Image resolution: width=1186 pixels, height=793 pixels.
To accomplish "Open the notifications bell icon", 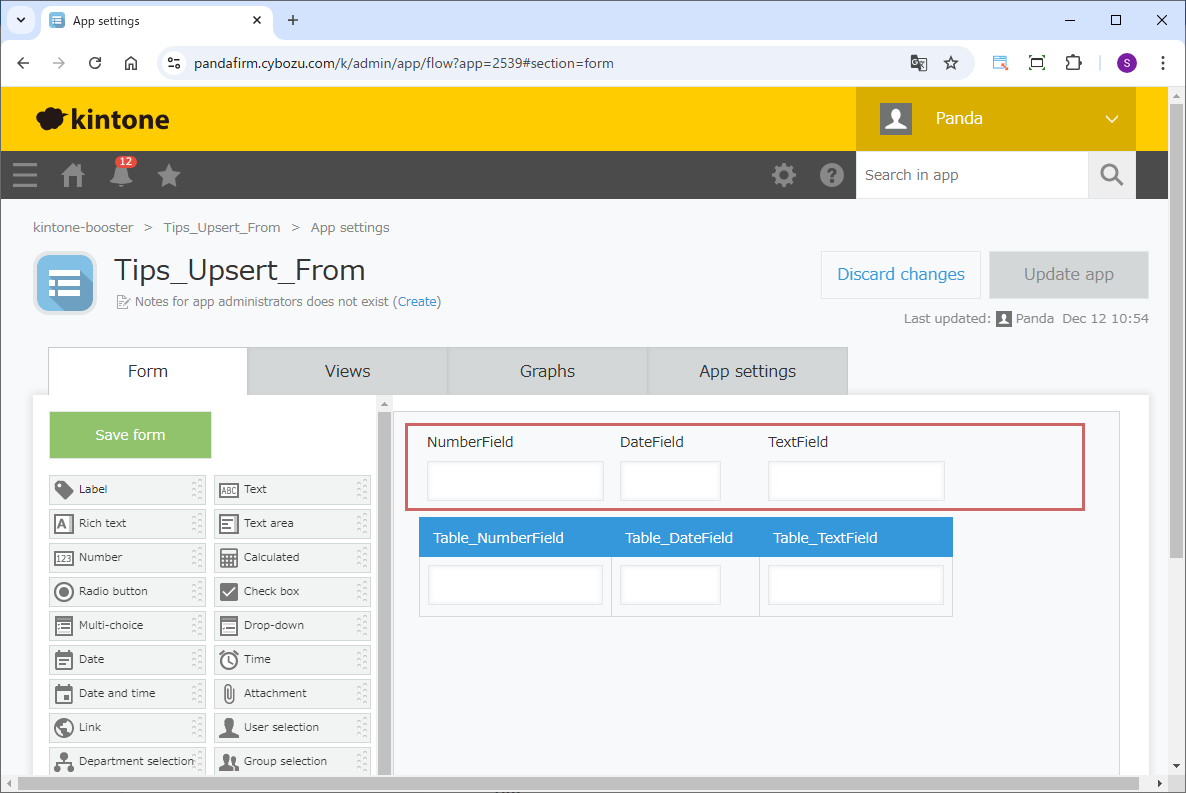I will click(121, 176).
